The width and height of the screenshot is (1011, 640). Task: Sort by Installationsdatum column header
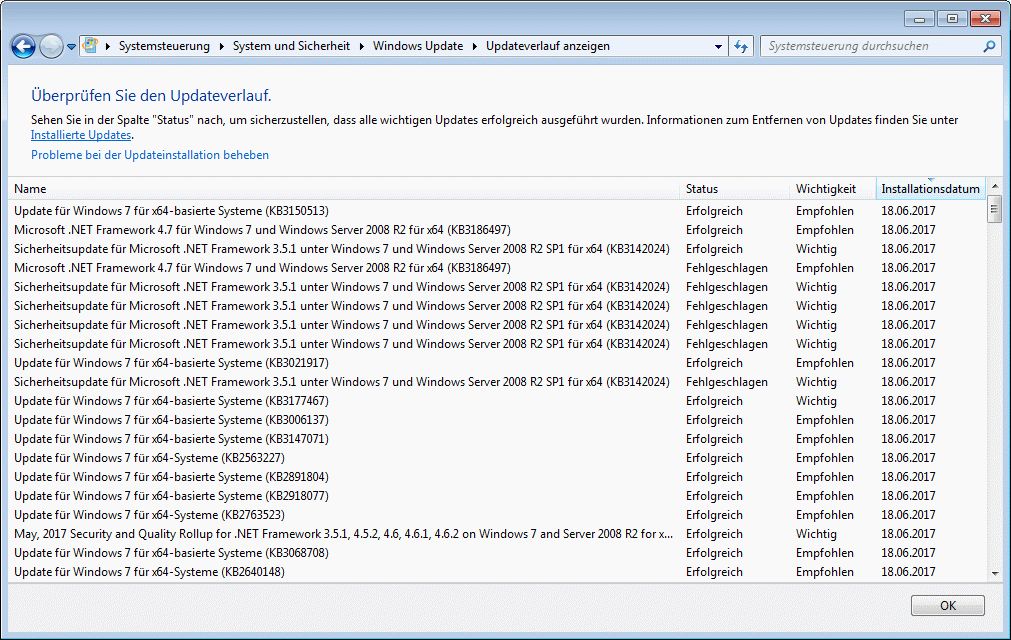pyautogui.click(x=930, y=189)
